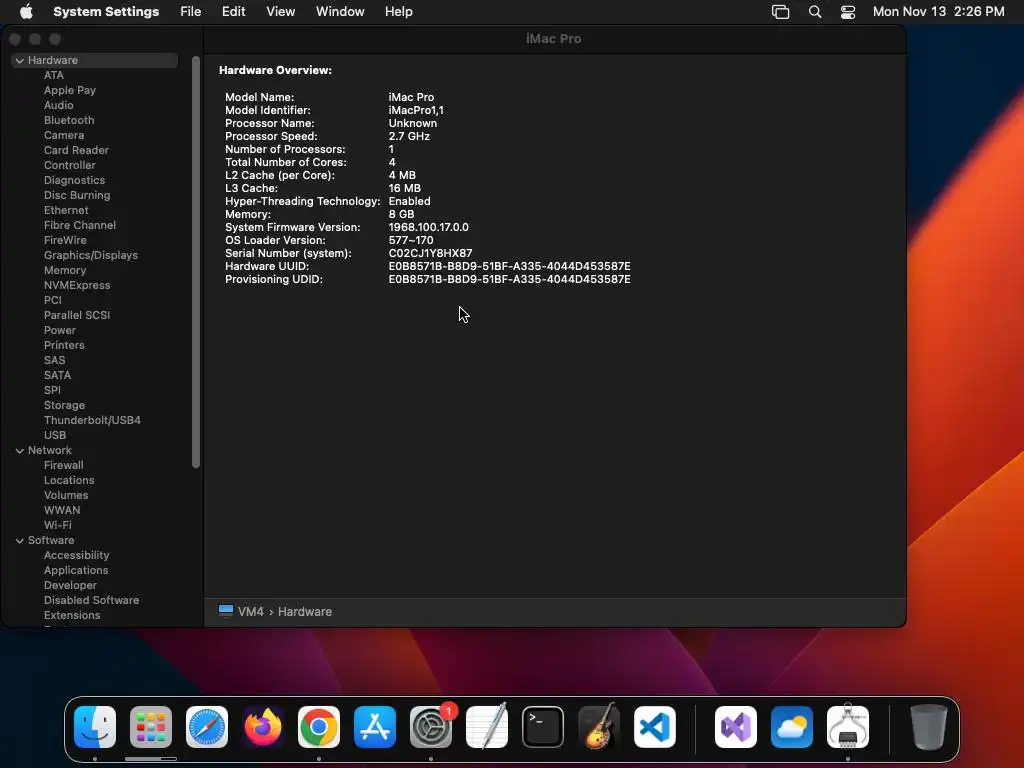Select Extensions under Software
The image size is (1024, 768).
72,616
